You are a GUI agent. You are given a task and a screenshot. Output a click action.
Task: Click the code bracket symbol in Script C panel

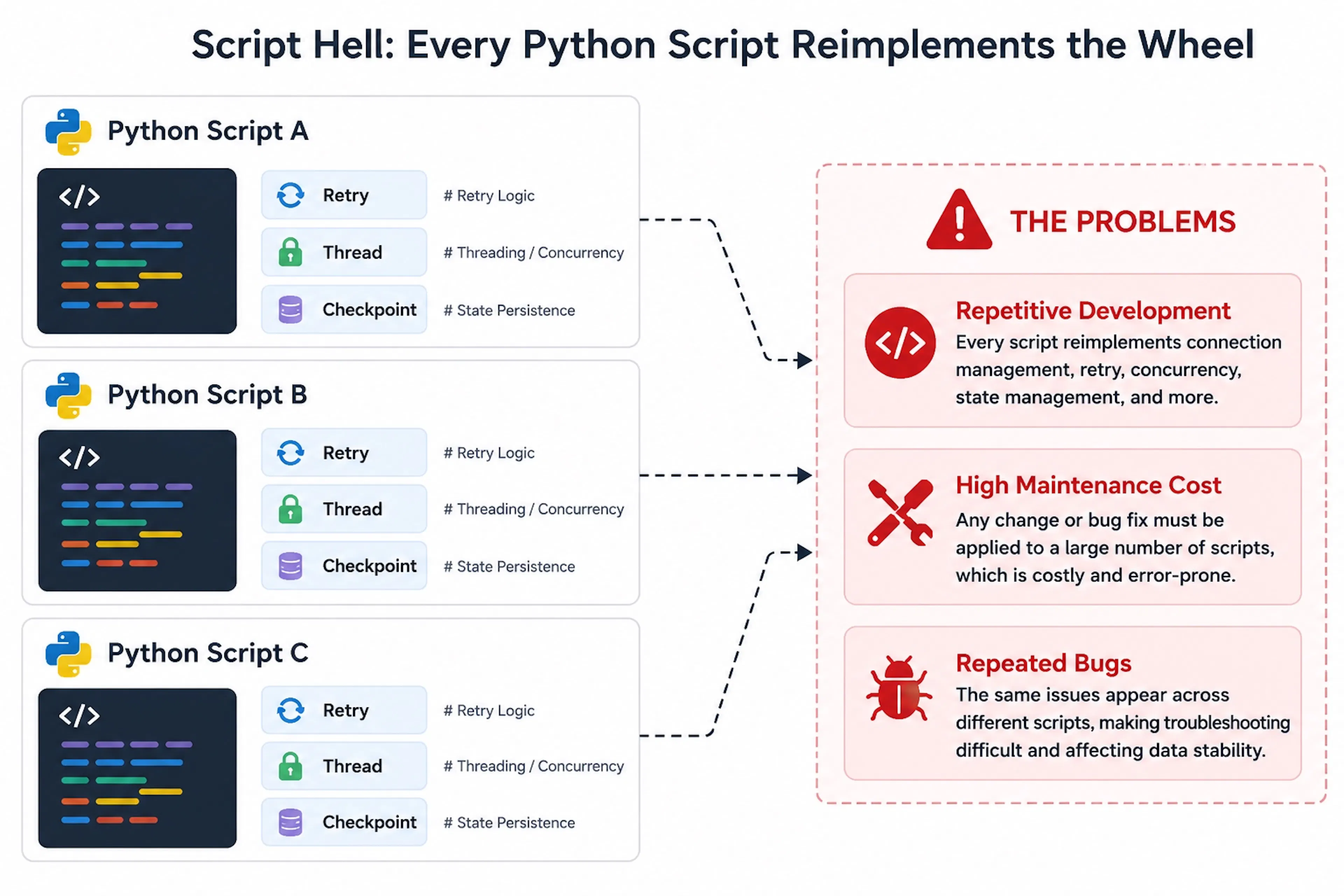click(79, 715)
